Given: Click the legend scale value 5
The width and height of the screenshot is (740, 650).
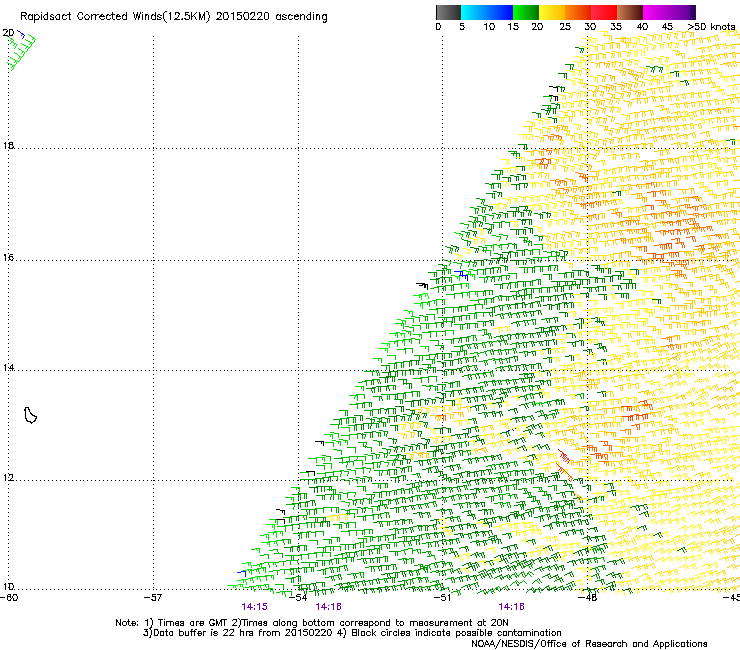Looking at the screenshot, I should coord(462,27).
